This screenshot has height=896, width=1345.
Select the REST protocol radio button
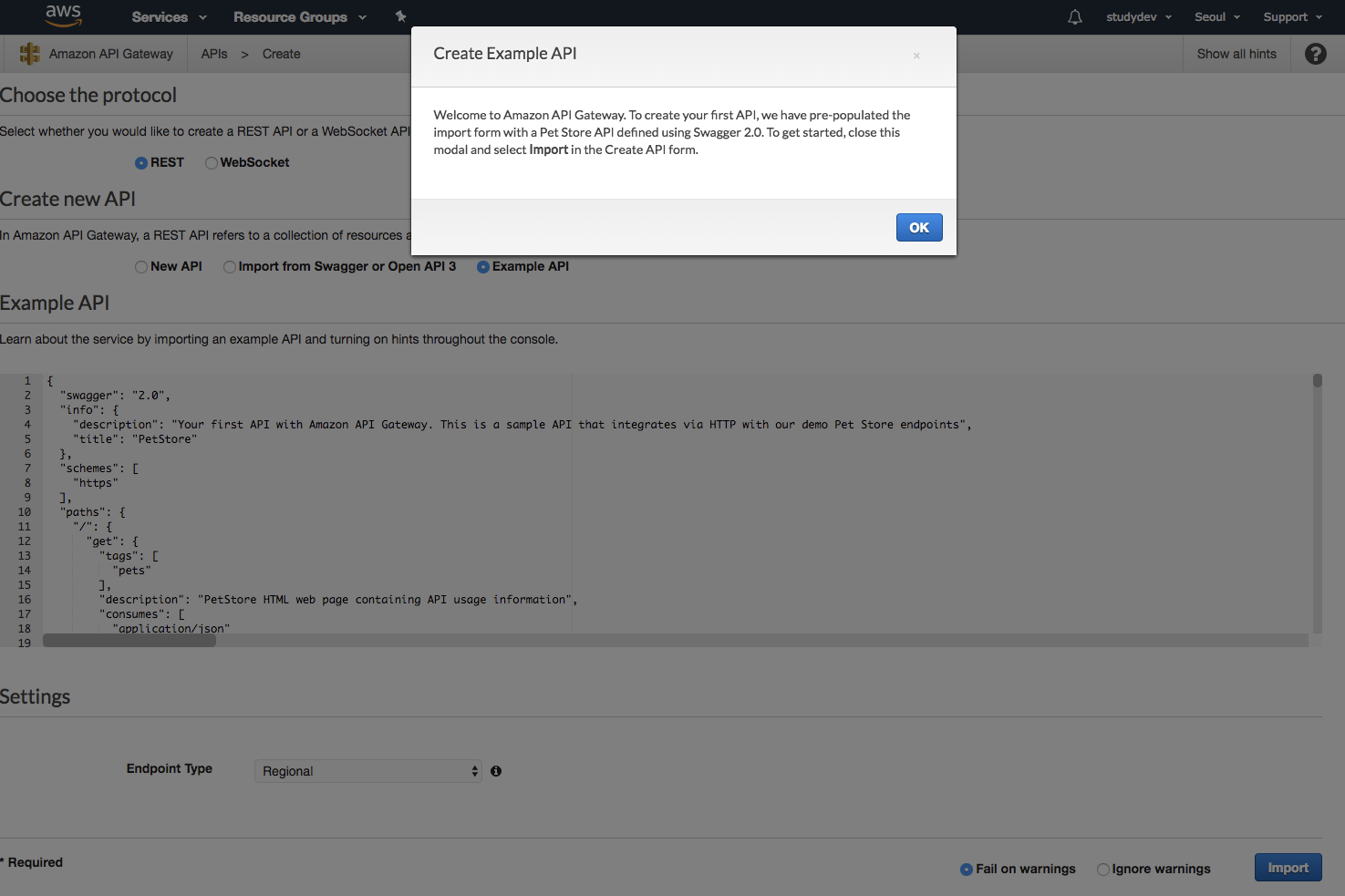[141, 163]
